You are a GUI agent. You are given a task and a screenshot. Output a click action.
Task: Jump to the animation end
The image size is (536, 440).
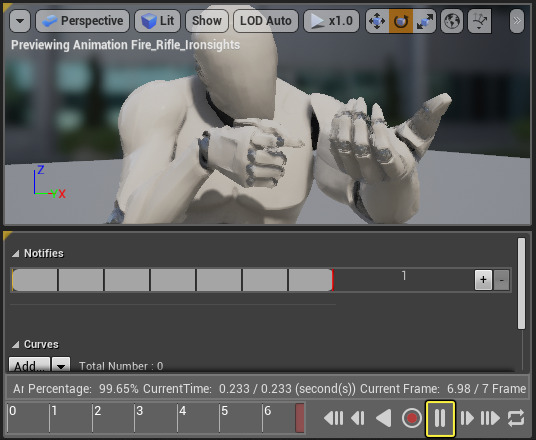[490, 418]
